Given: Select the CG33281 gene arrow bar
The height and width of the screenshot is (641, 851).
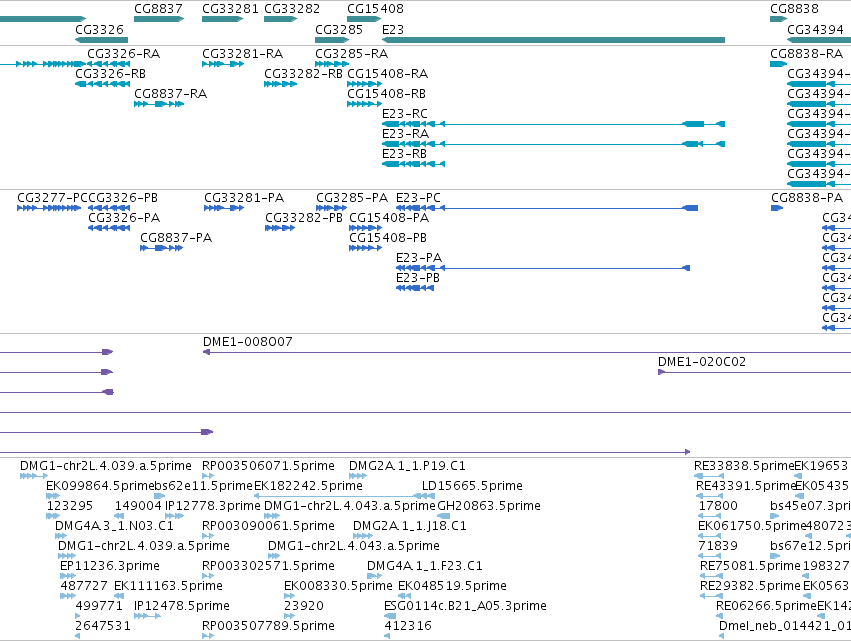Looking at the screenshot, I should [x=223, y=19].
